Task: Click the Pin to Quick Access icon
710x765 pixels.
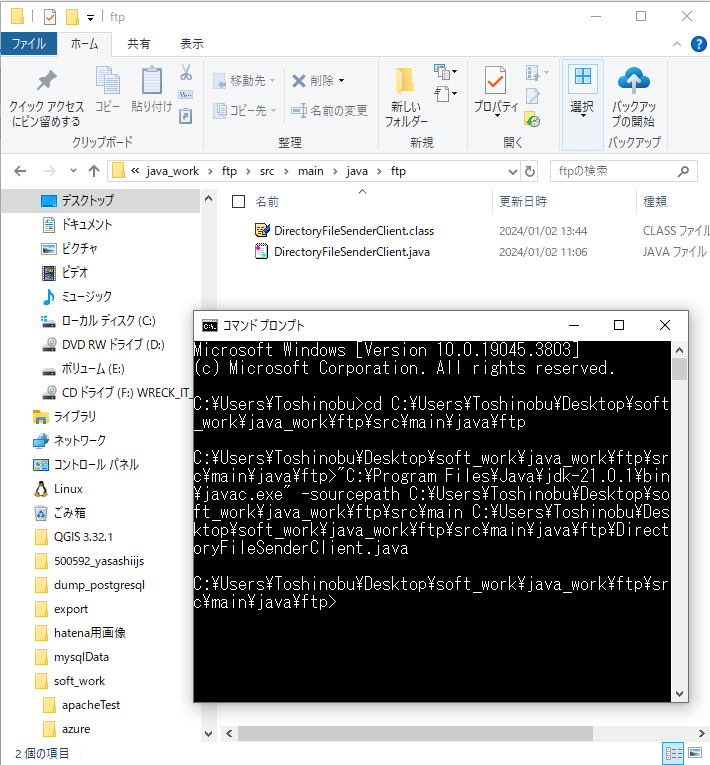Action: 47,81
